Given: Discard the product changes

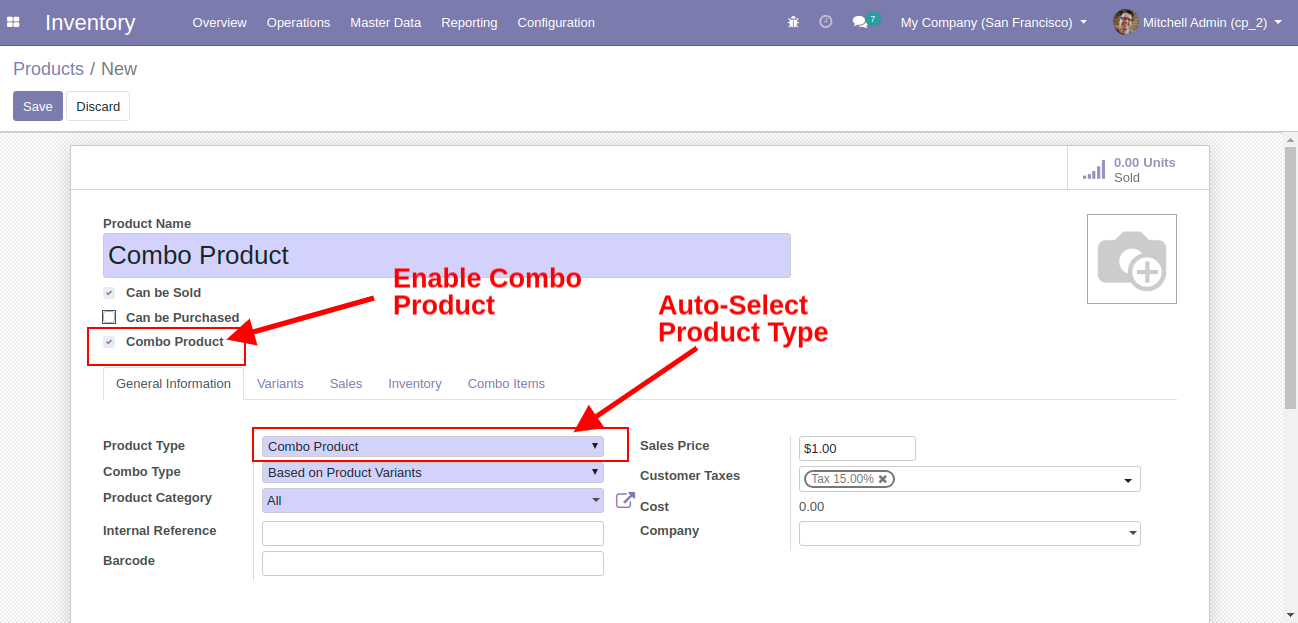Looking at the screenshot, I should pos(98,106).
